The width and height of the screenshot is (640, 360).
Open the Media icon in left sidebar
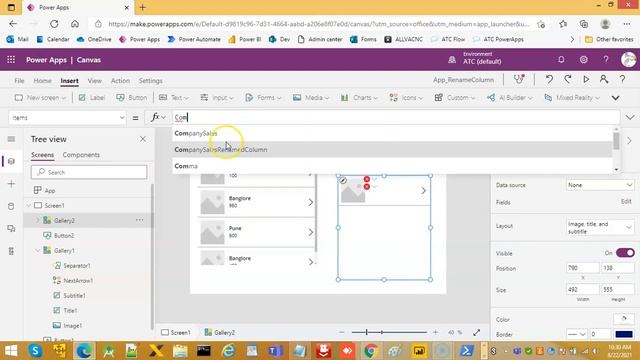coord(11,229)
